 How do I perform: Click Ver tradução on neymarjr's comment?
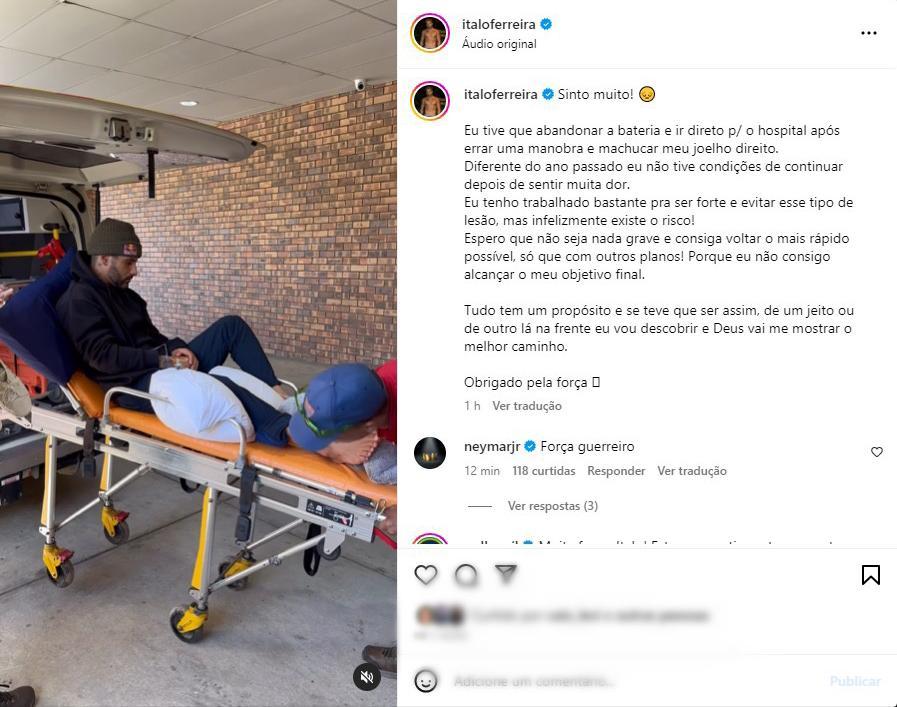point(692,471)
